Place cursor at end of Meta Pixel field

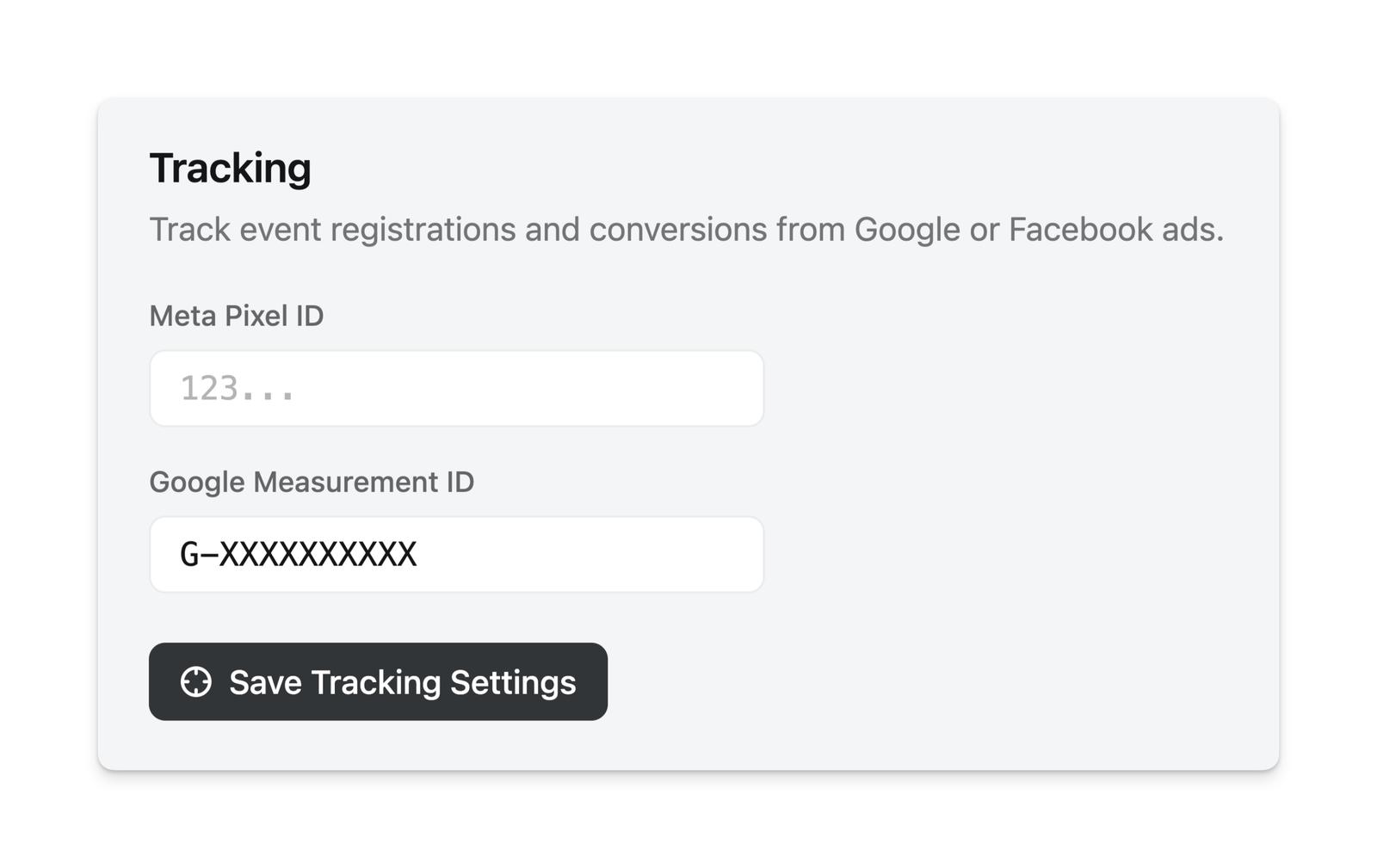click(740, 388)
